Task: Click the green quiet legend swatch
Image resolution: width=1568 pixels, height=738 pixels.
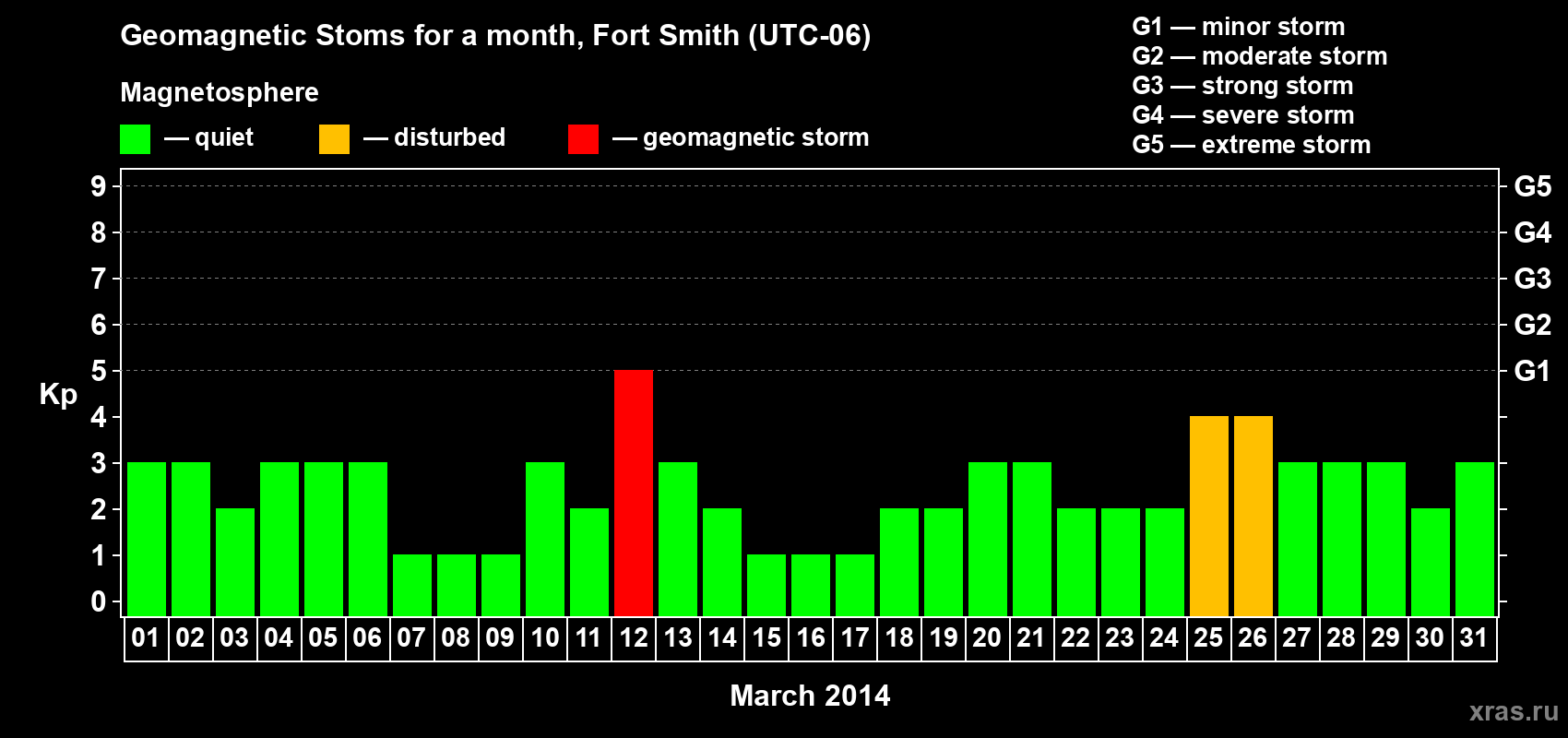Action: point(135,139)
